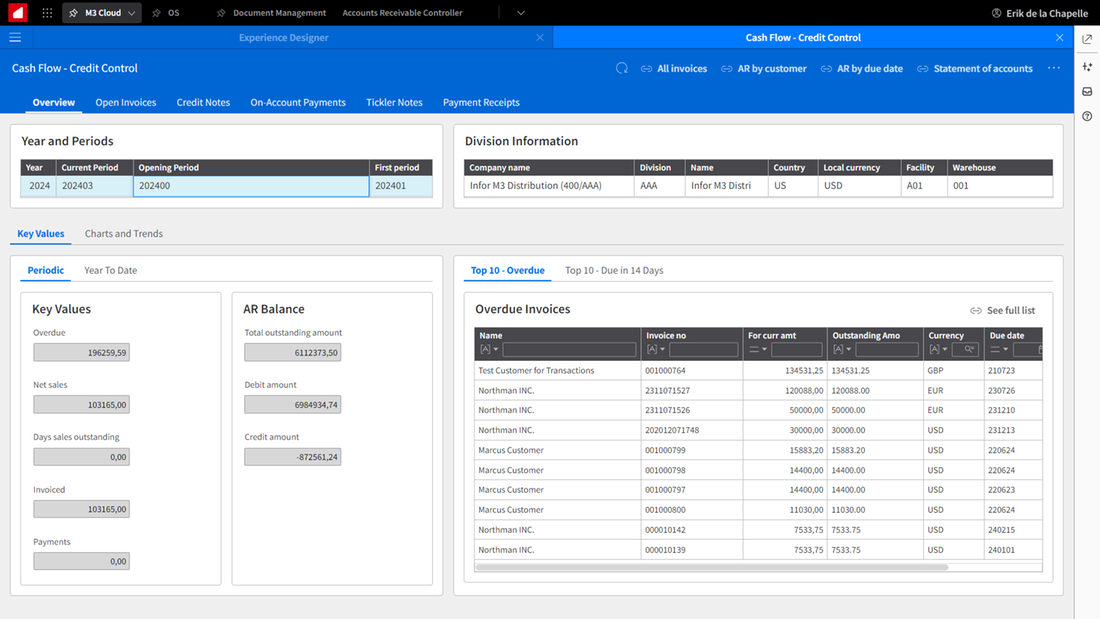Image resolution: width=1100 pixels, height=619 pixels.
Task: Click the share/export icon in right sidebar
Action: tap(1087, 39)
